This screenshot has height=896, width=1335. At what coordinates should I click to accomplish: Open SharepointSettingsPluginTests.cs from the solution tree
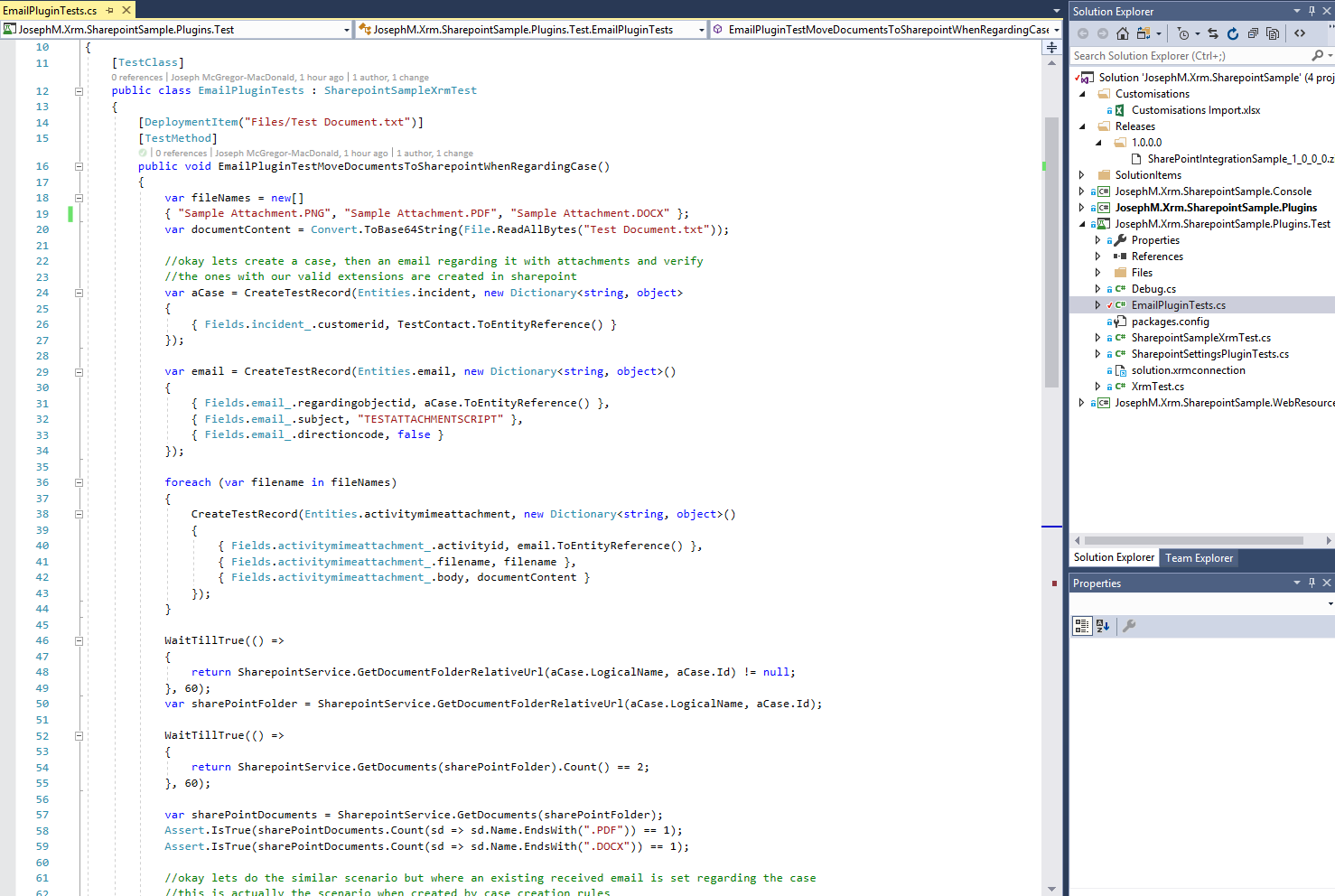1209,354
